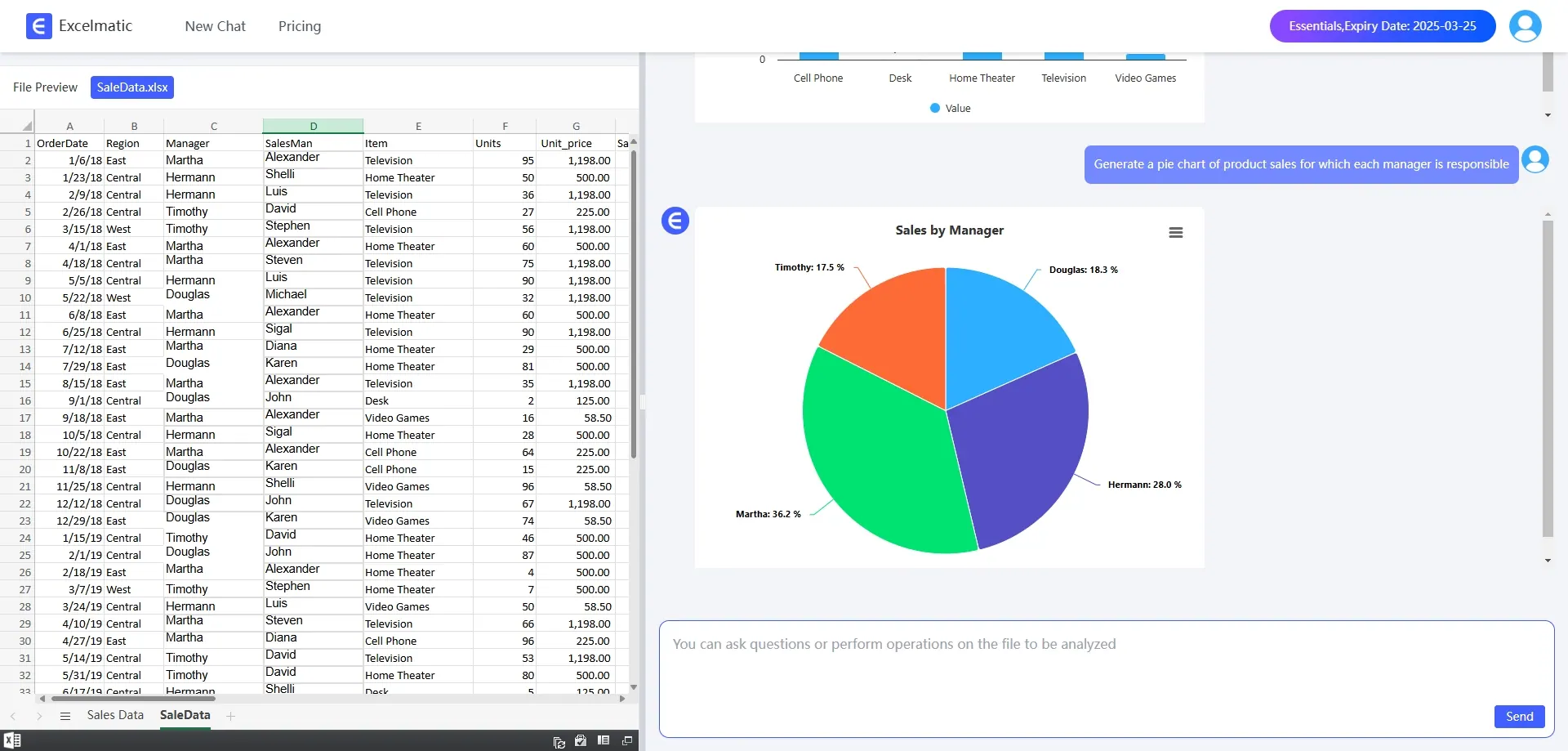Add a new sheet with plus icon
The width and height of the screenshot is (1568, 751).
pyautogui.click(x=231, y=716)
